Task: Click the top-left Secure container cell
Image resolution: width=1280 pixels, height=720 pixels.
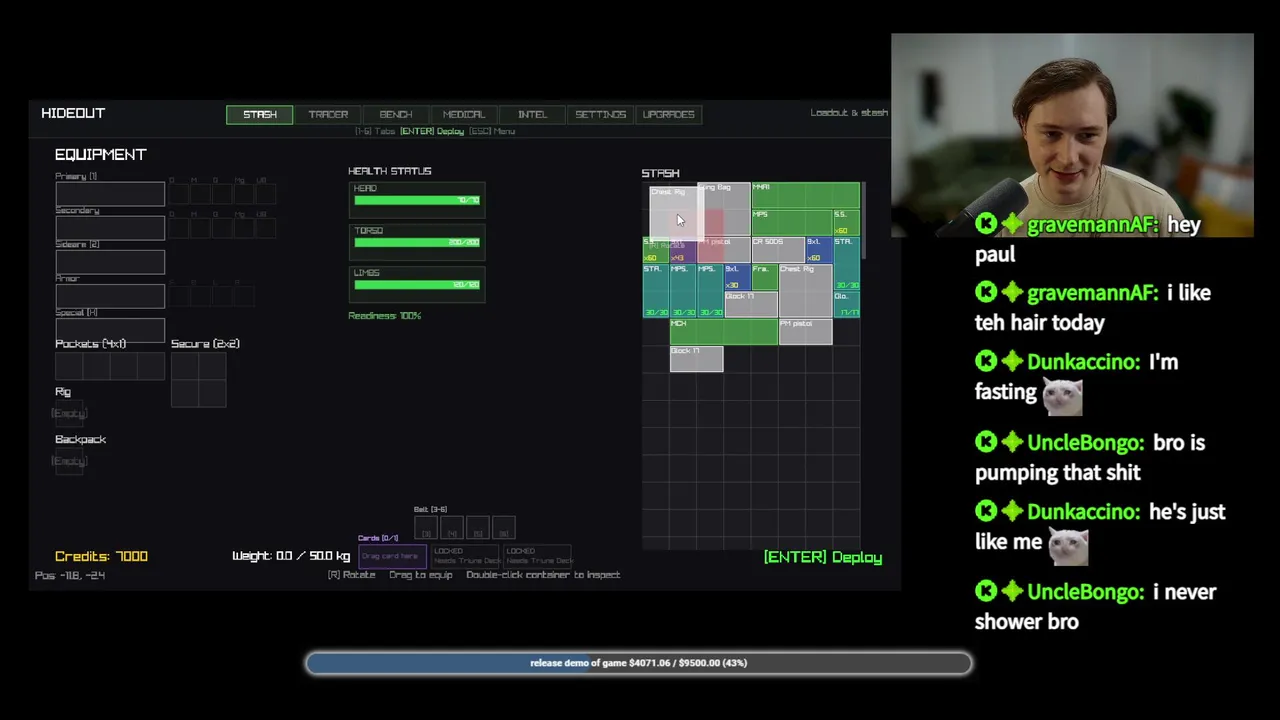Action: [x=185, y=366]
